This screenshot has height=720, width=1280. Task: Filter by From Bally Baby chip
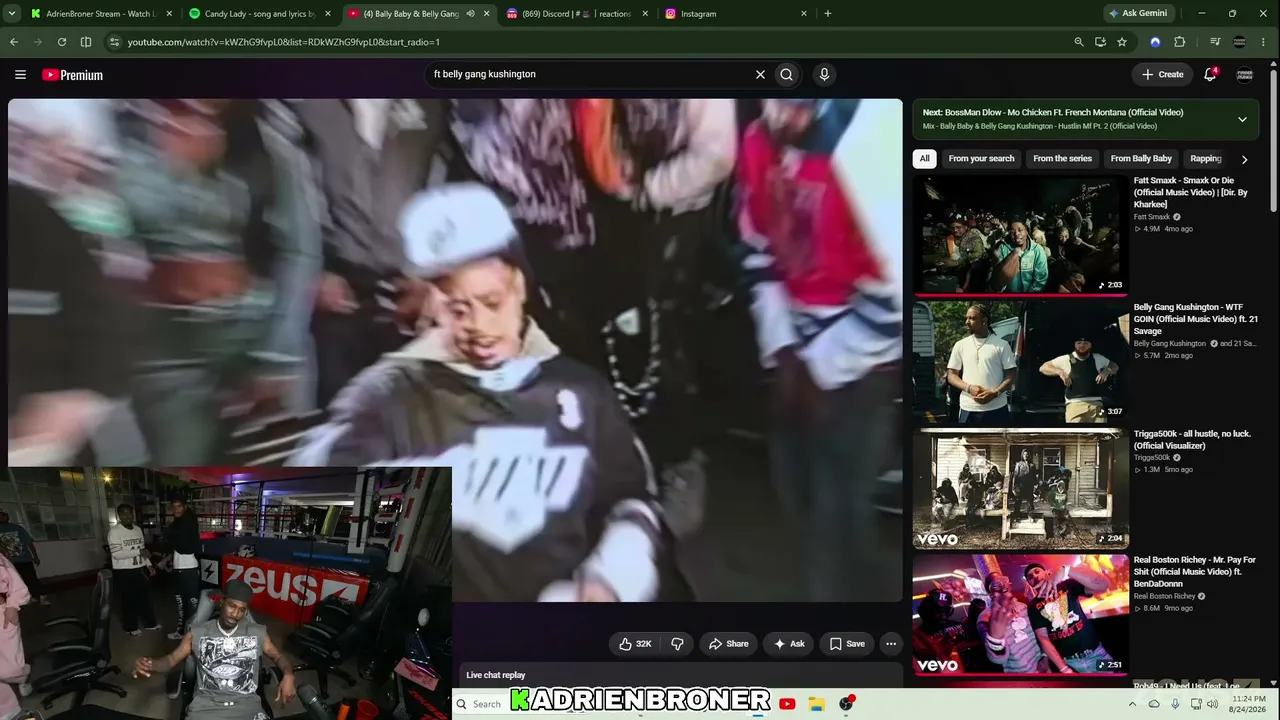point(1141,159)
